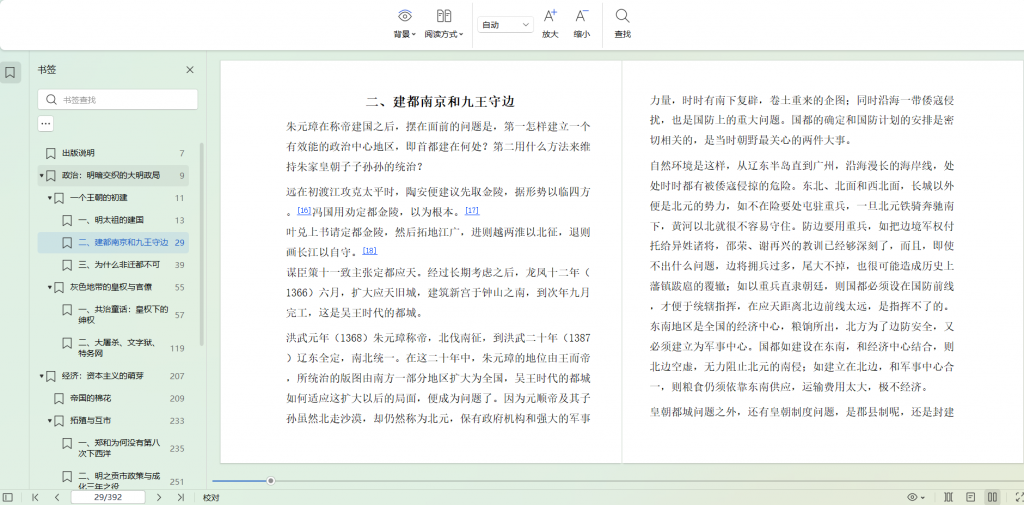The width and height of the screenshot is (1024, 505).
Task: Close the 书签 bookmarks panel
Action: 190,70
